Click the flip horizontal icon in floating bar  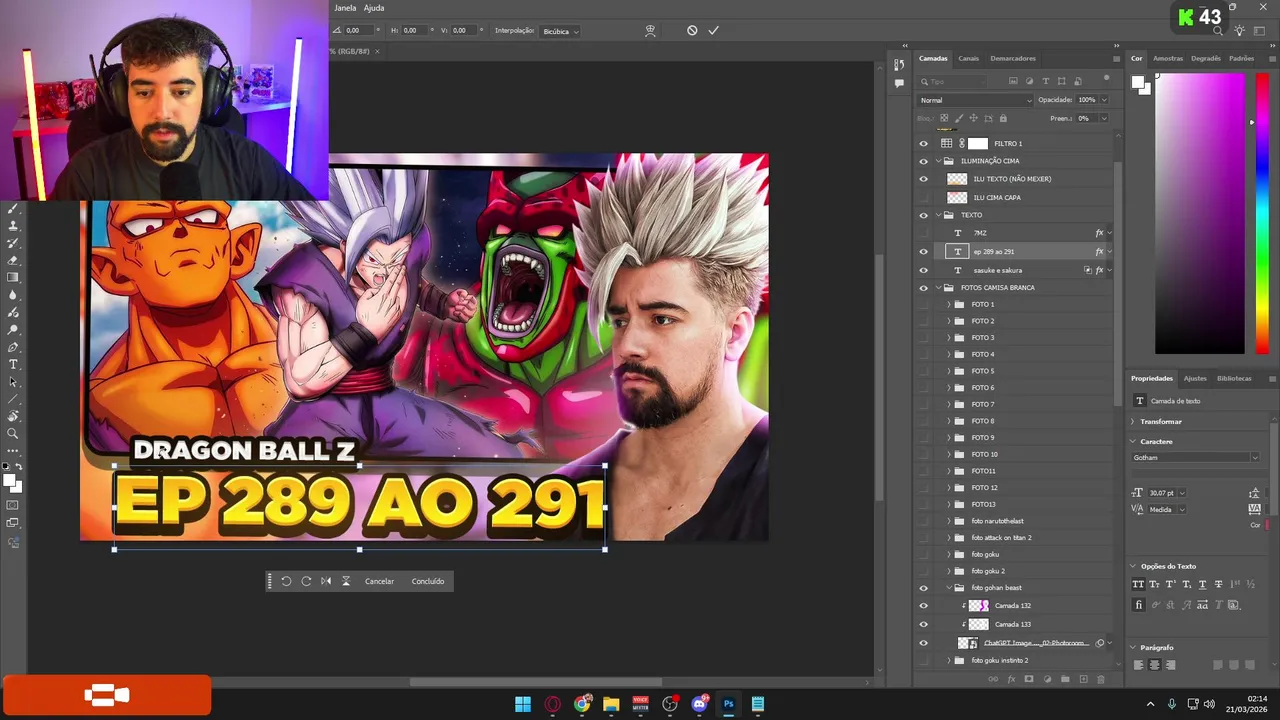click(326, 581)
